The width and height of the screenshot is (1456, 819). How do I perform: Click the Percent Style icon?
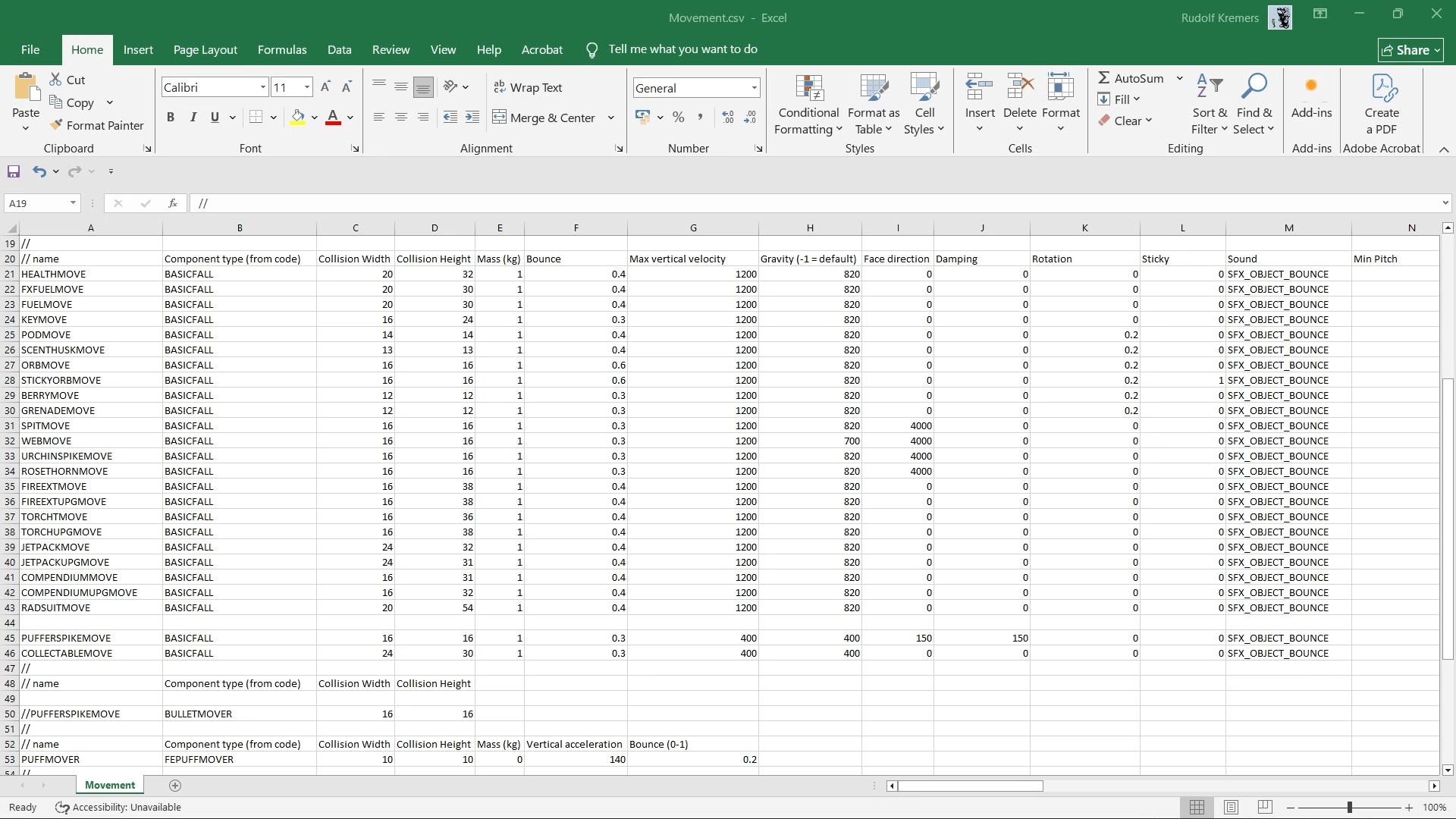pos(678,117)
